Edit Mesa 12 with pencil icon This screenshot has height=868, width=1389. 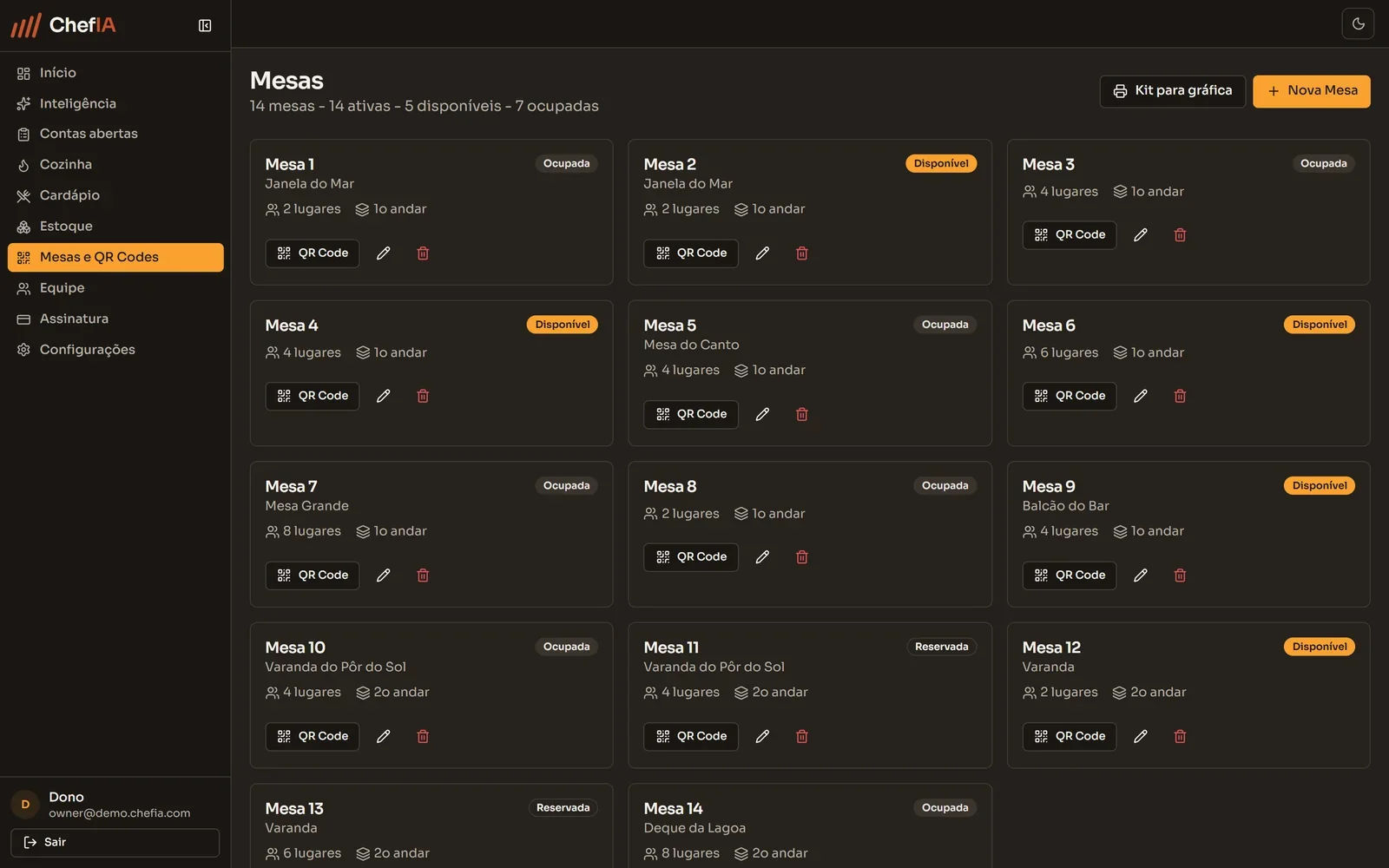point(1141,737)
